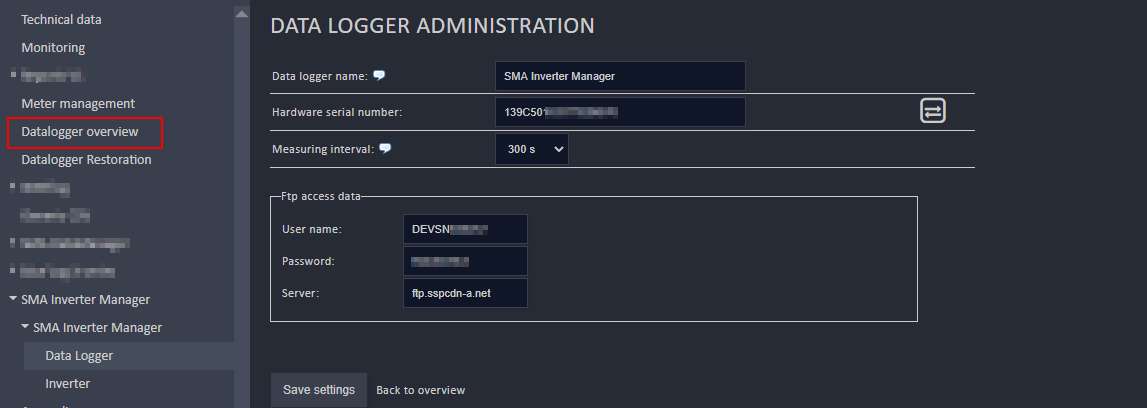Select the Data Logger tree item
The image size is (1147, 408).
pos(79,355)
